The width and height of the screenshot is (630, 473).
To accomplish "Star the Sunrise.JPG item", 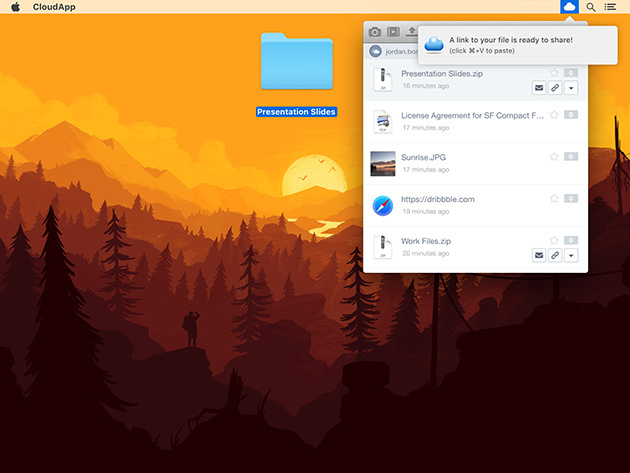I will coord(554,157).
